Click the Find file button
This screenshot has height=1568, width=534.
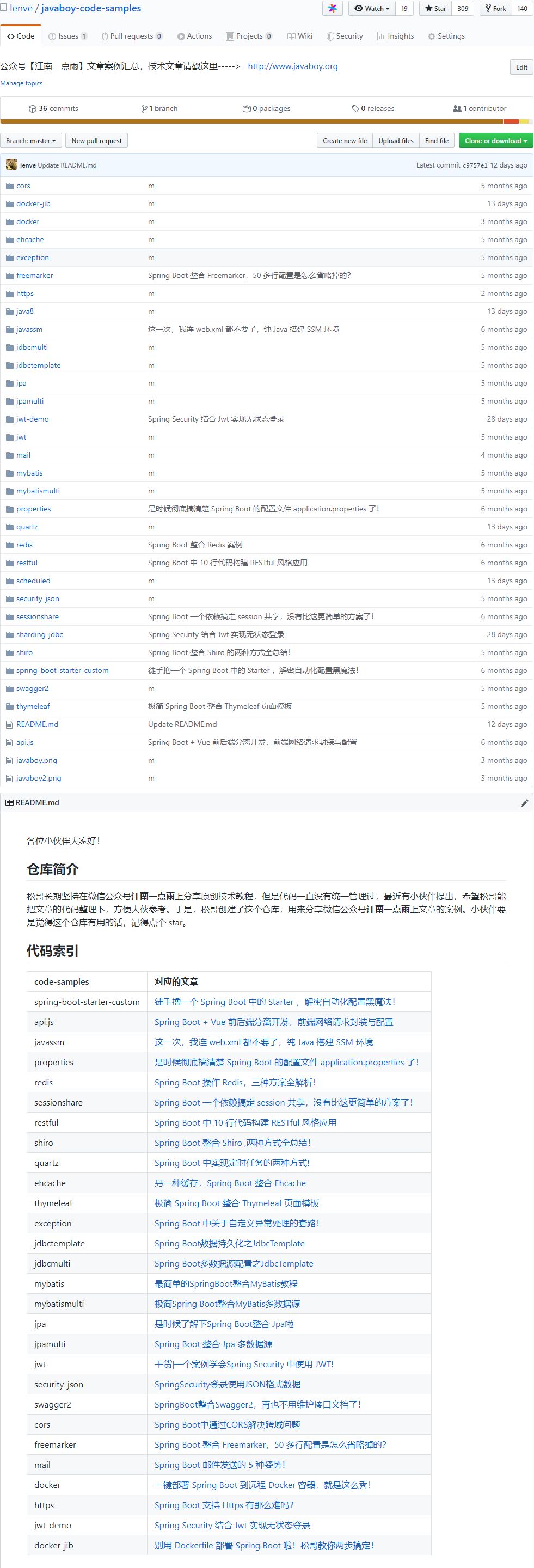[437, 140]
